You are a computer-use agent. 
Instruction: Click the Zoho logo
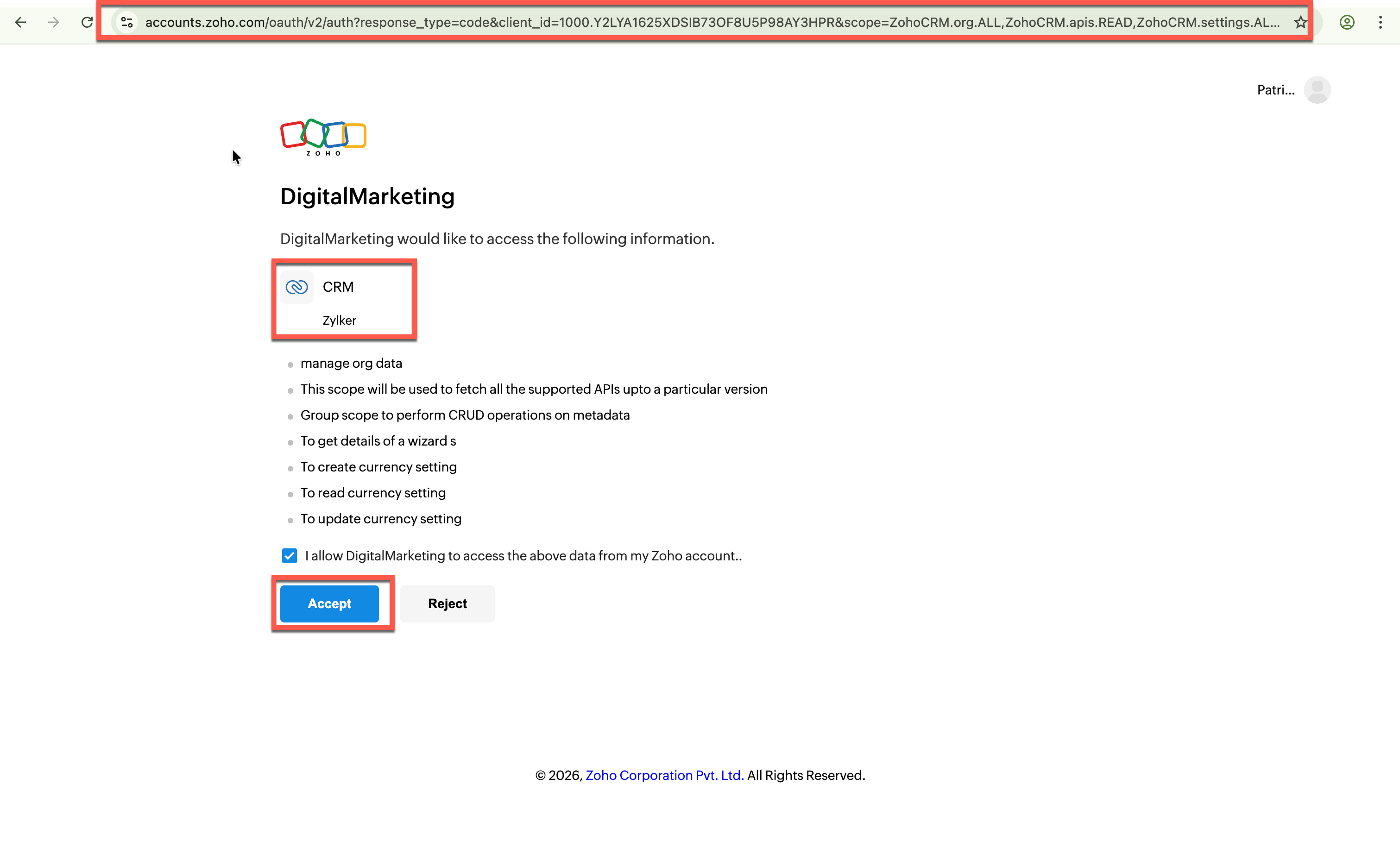coord(323,137)
